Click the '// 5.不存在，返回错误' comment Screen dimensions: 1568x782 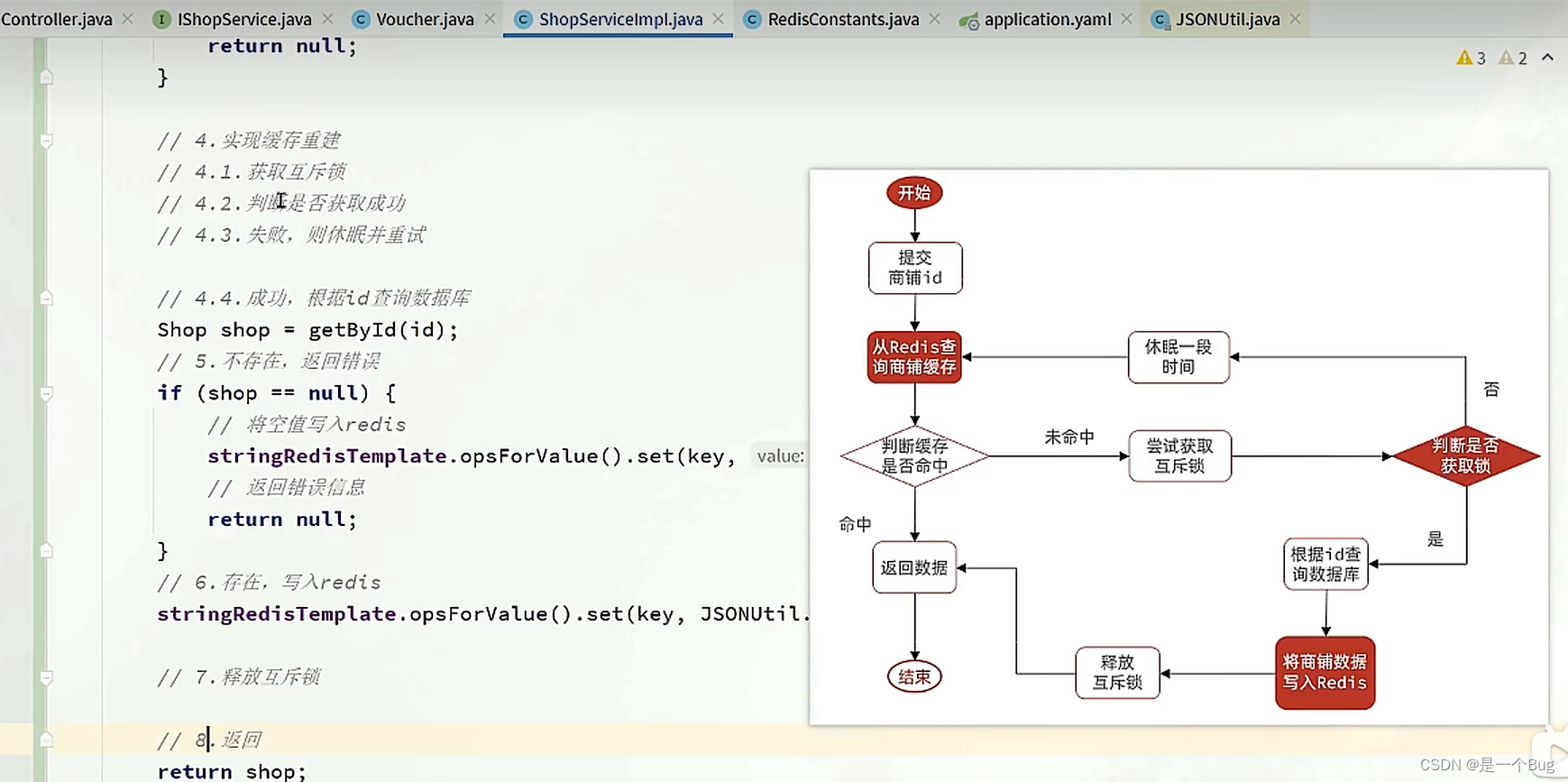(269, 361)
